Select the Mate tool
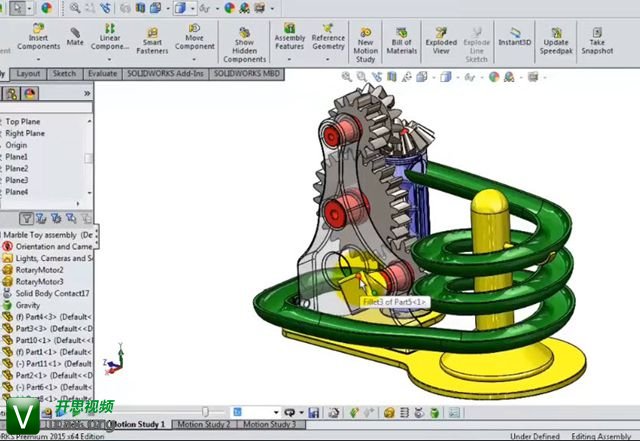Viewport: 640px width, 441px height. (x=75, y=37)
